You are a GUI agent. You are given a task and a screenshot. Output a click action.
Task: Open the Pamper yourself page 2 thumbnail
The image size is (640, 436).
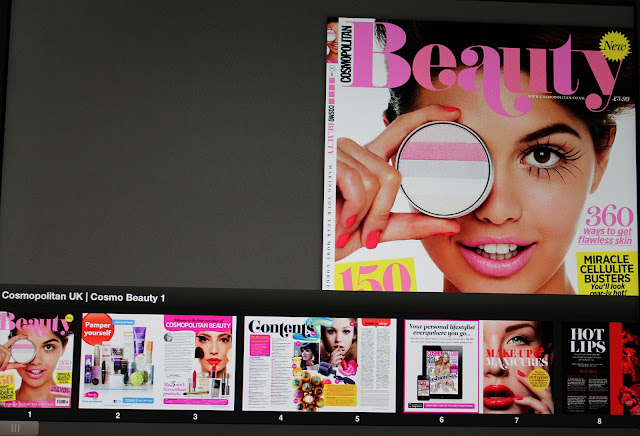(x=119, y=362)
